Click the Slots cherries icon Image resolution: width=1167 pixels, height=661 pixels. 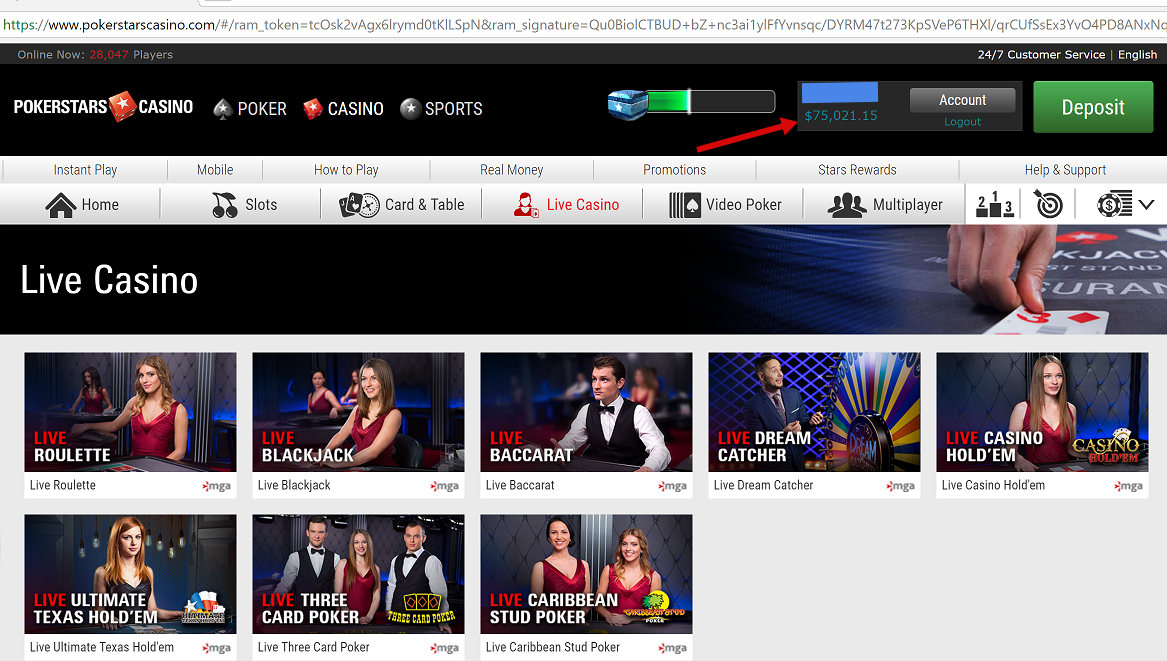point(224,205)
